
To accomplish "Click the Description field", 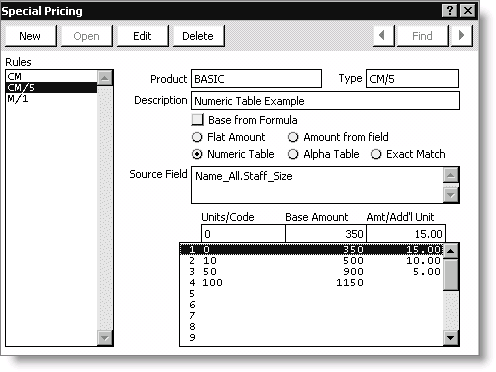I will tap(325, 101).
